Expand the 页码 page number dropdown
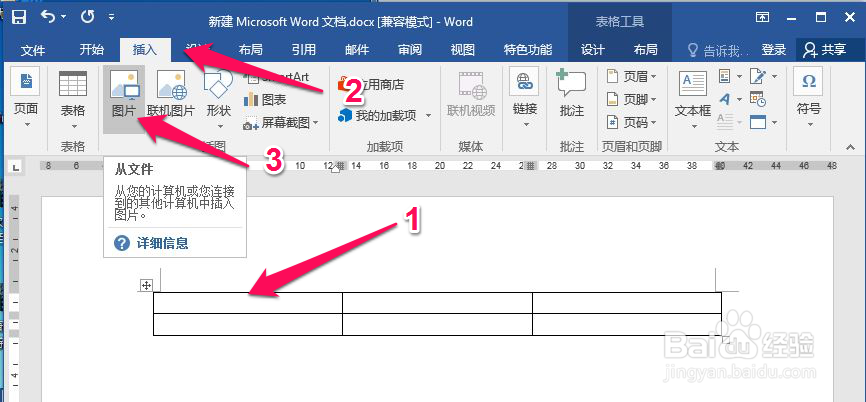This screenshot has width=866, height=402. [654, 122]
